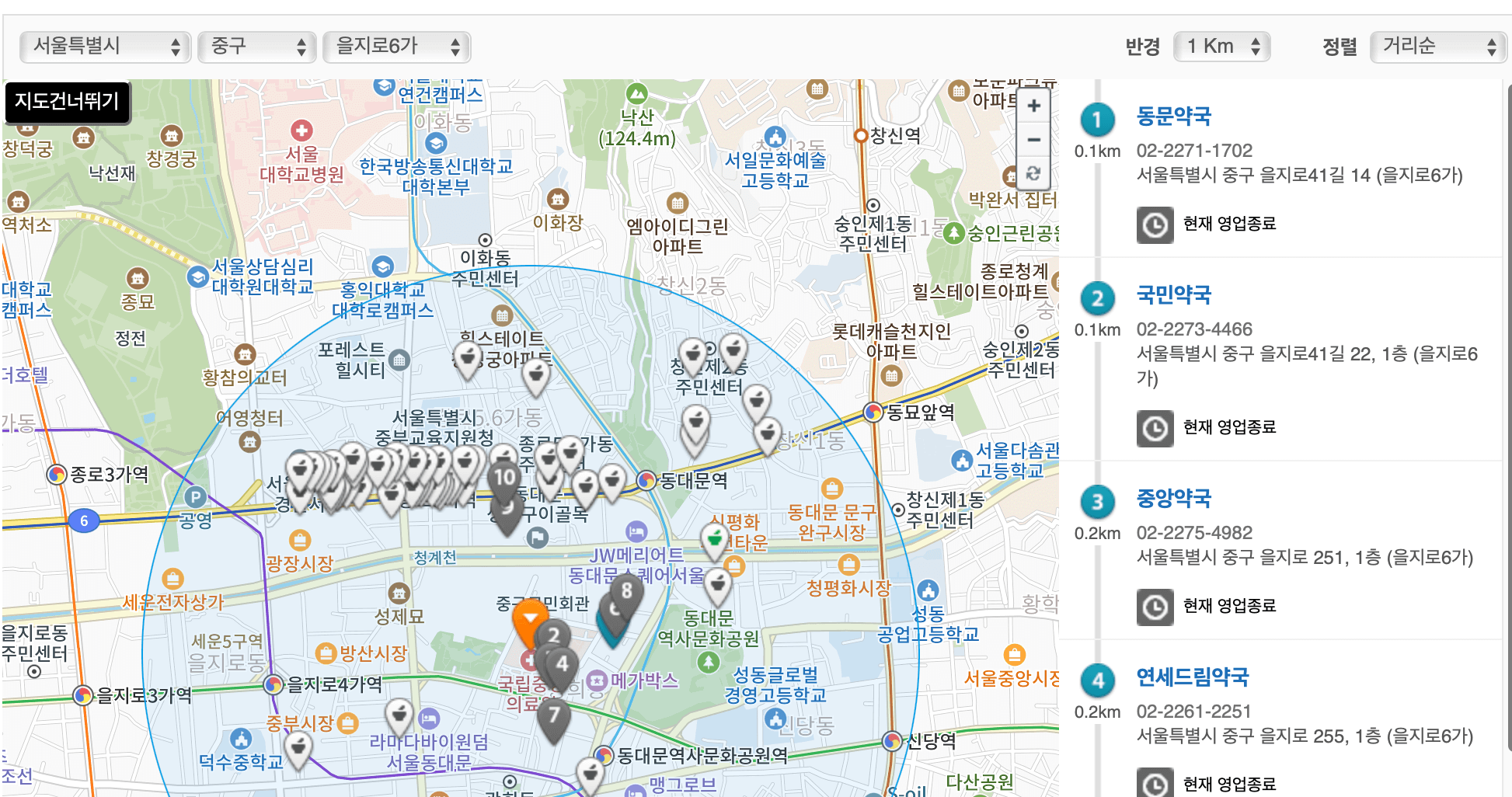Image resolution: width=1512 pixels, height=797 pixels.
Task: Click the cluster marker labeled 10
Action: click(x=503, y=478)
